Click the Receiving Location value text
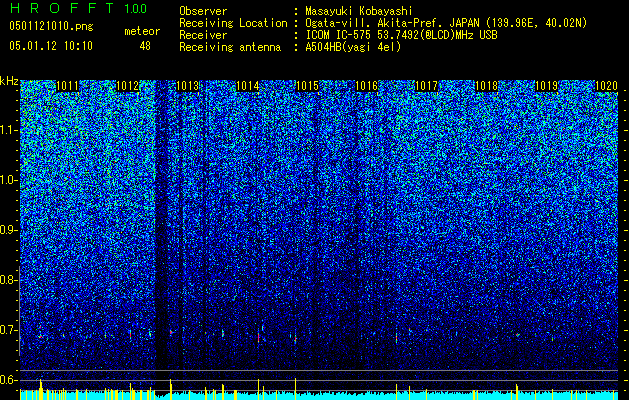Image resolution: width=629 pixels, height=400 pixels. point(446,23)
